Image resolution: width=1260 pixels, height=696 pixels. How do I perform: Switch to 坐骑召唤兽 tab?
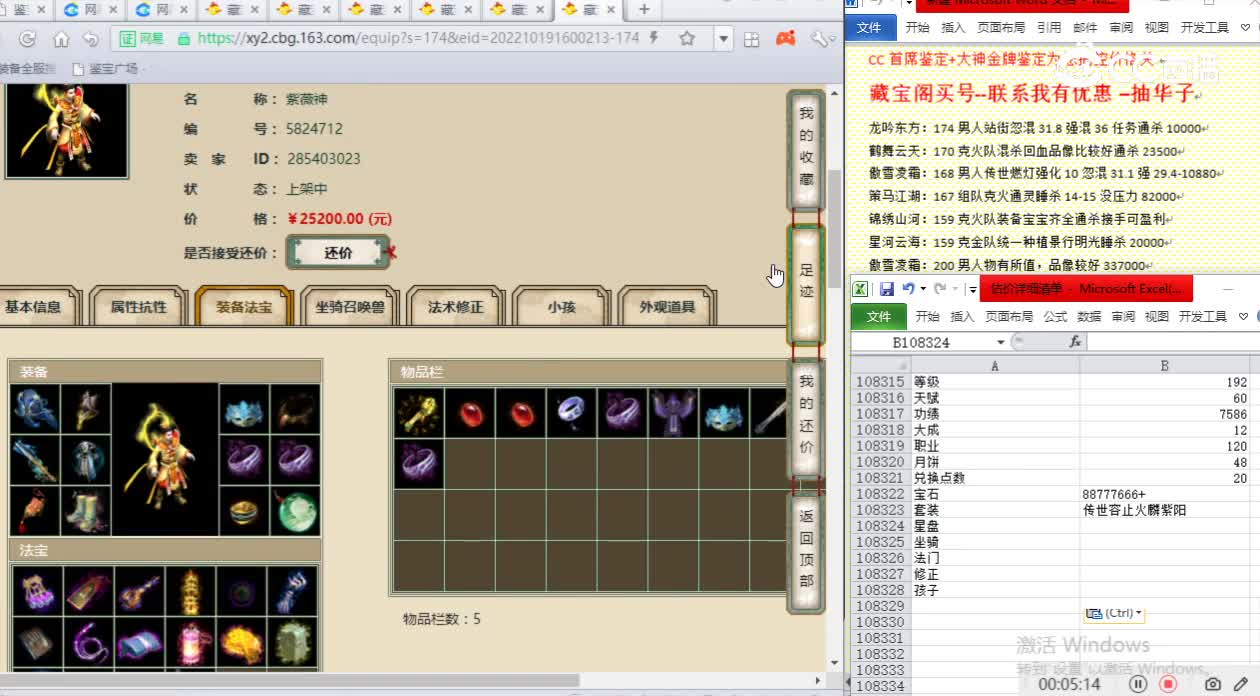pos(350,307)
